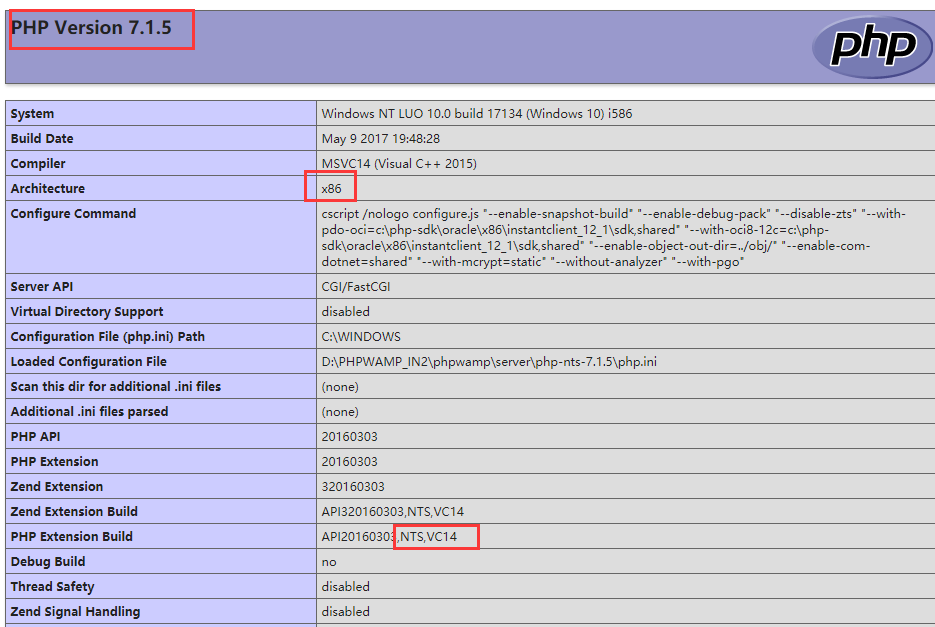
Task: Click the Server API label
Action: [42, 286]
